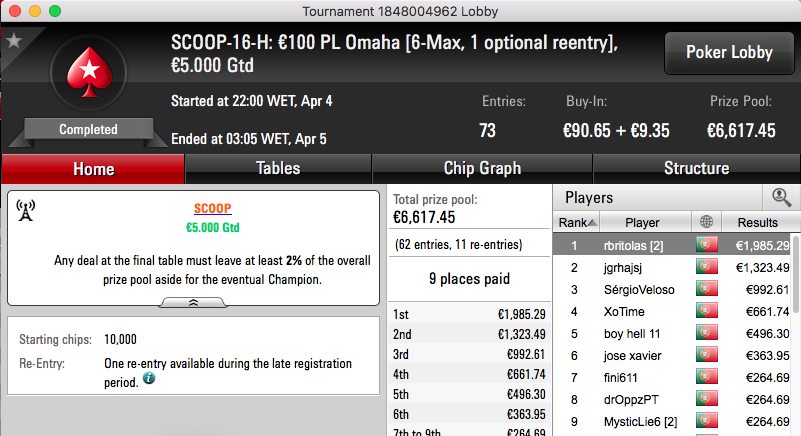Select the Home tab
801x436 pixels.
tap(93, 169)
